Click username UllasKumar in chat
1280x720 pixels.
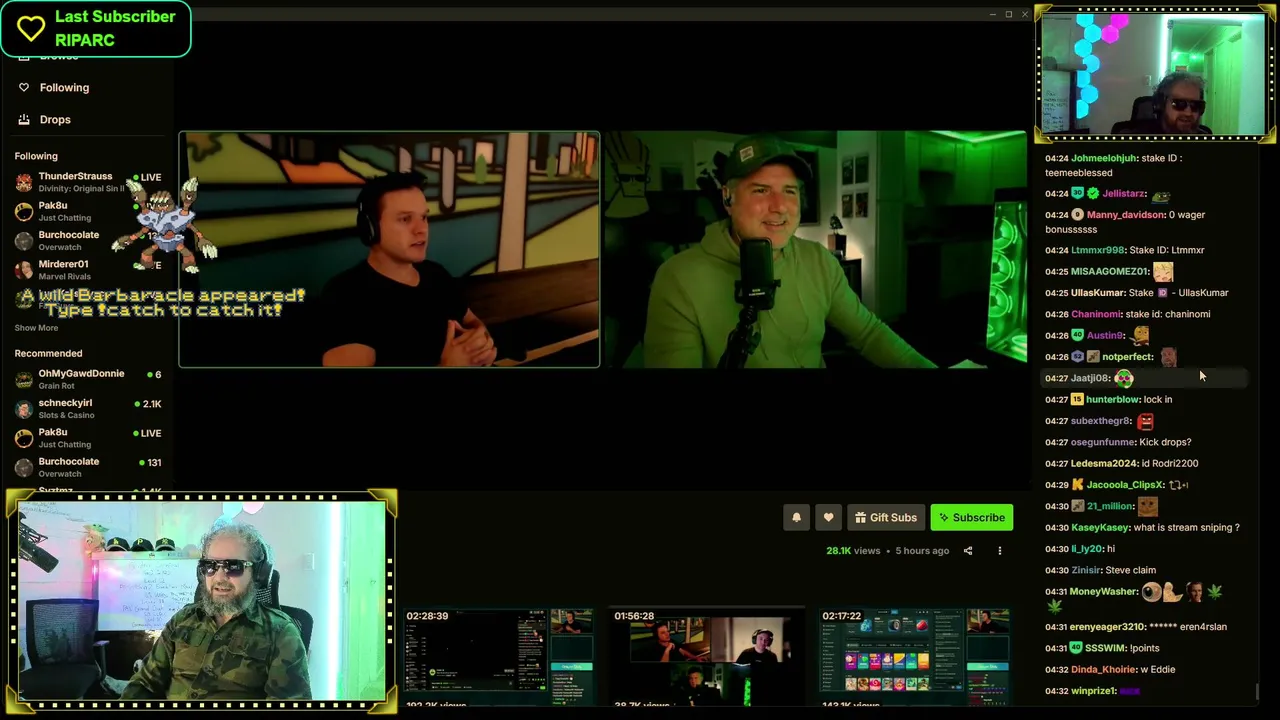(1098, 293)
